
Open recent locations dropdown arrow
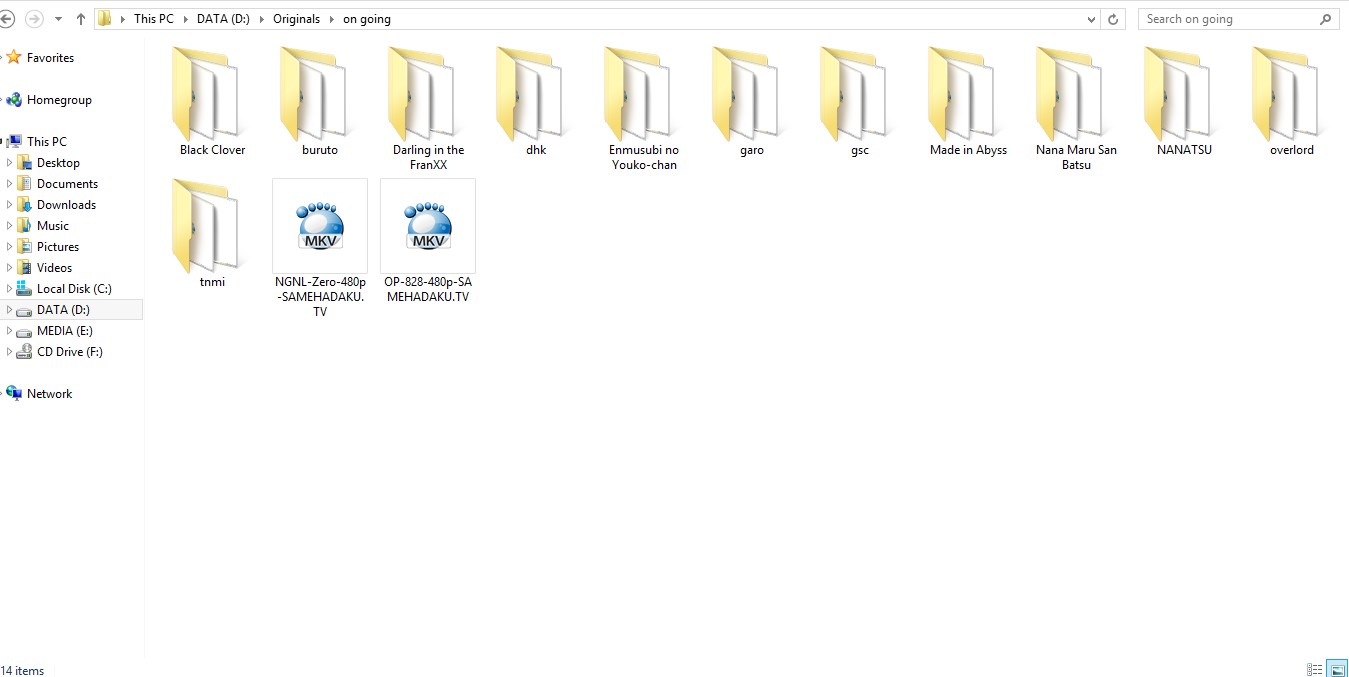(58, 19)
